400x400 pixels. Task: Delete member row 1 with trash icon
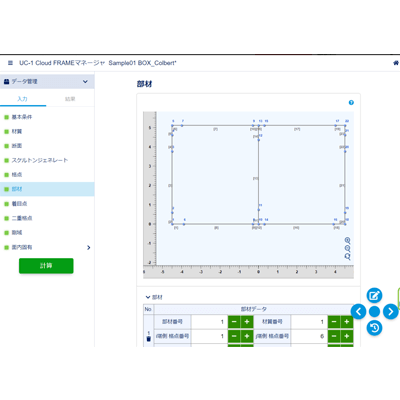pyautogui.click(x=149, y=339)
